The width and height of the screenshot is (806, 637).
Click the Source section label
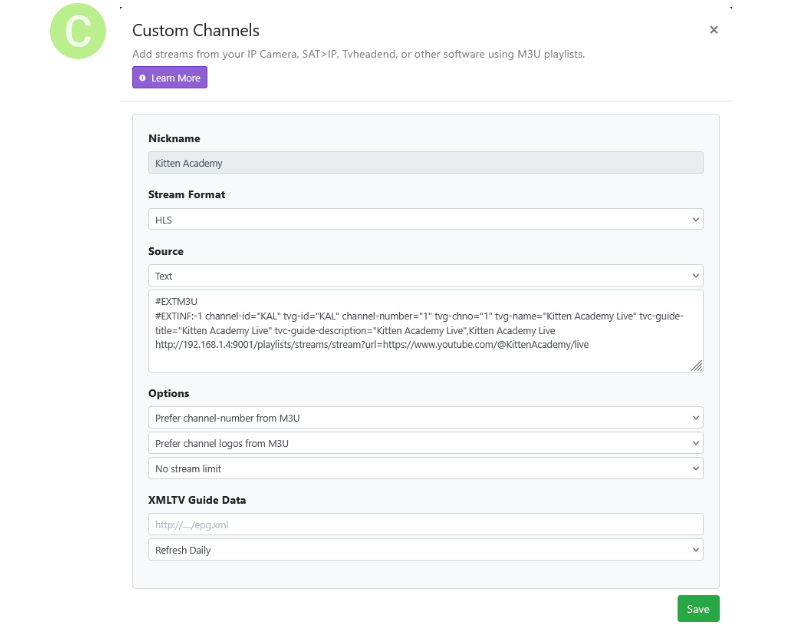click(x=166, y=251)
